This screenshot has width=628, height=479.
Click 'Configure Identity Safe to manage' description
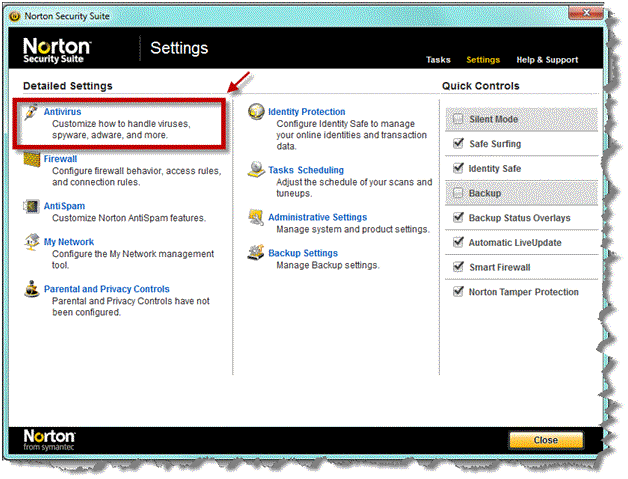(352, 135)
